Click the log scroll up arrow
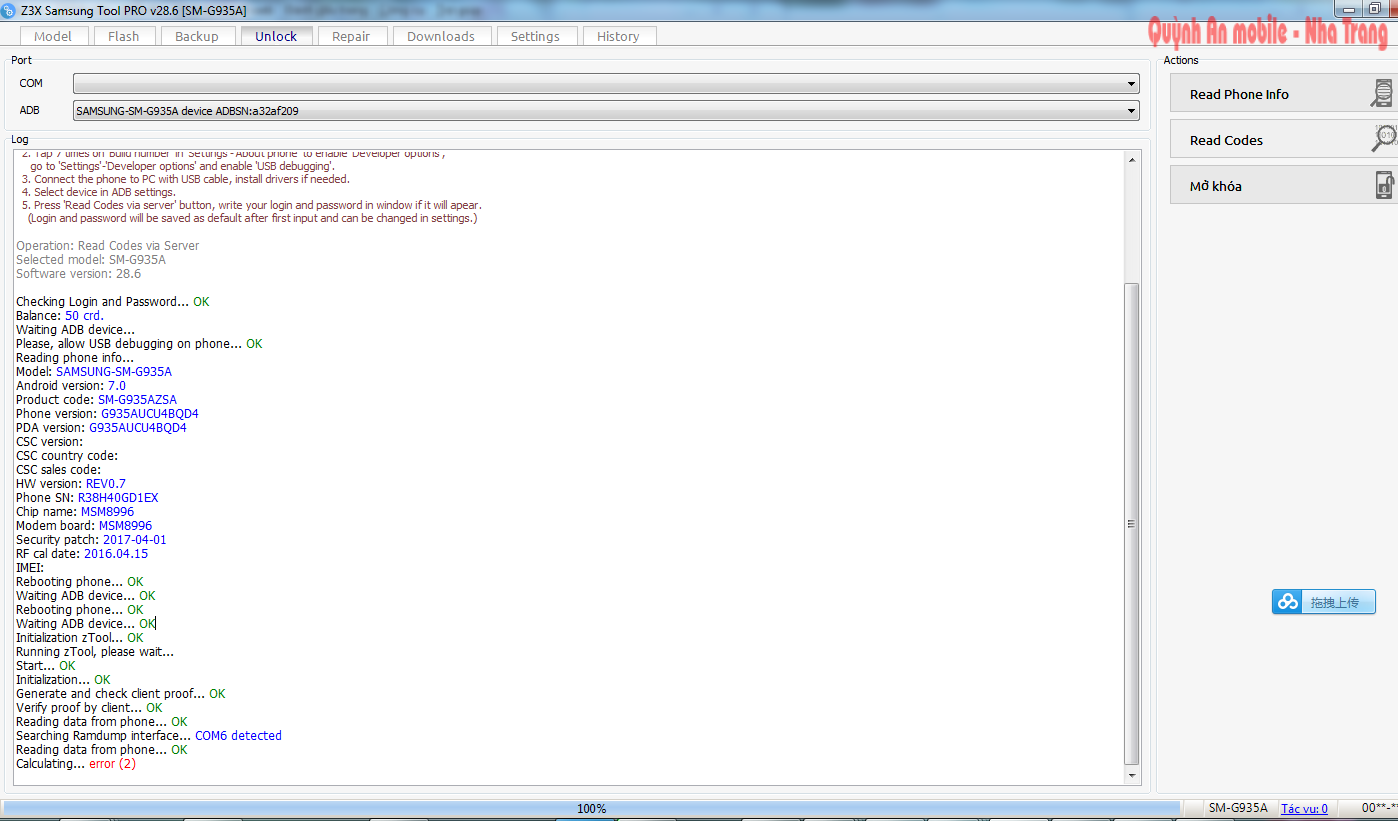The height and width of the screenshot is (821, 1398). pyautogui.click(x=1132, y=160)
